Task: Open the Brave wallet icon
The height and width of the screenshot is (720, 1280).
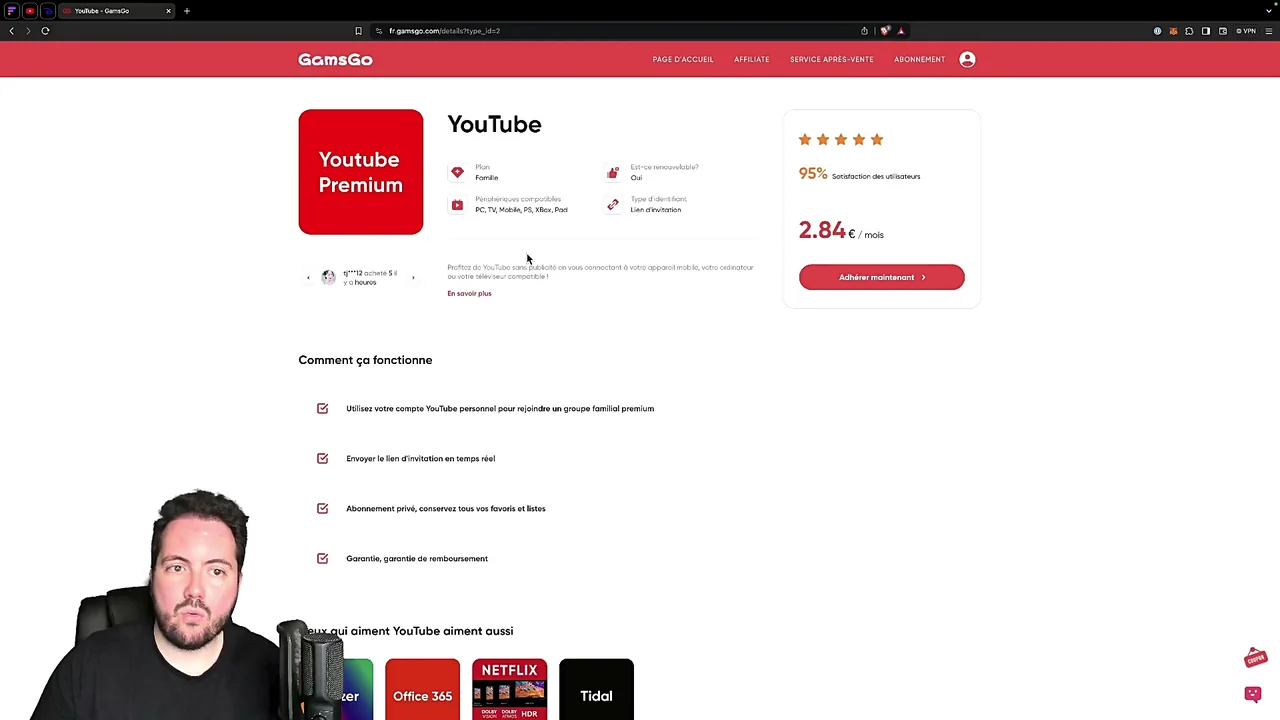Action: tap(1223, 31)
